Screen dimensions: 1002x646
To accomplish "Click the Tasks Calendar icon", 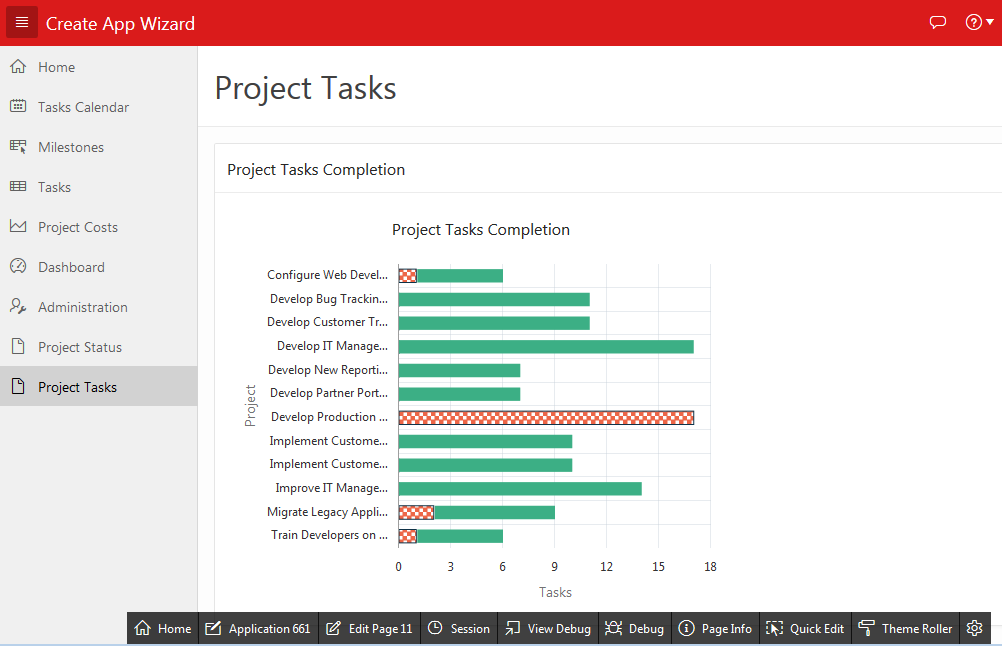I will 18,106.
